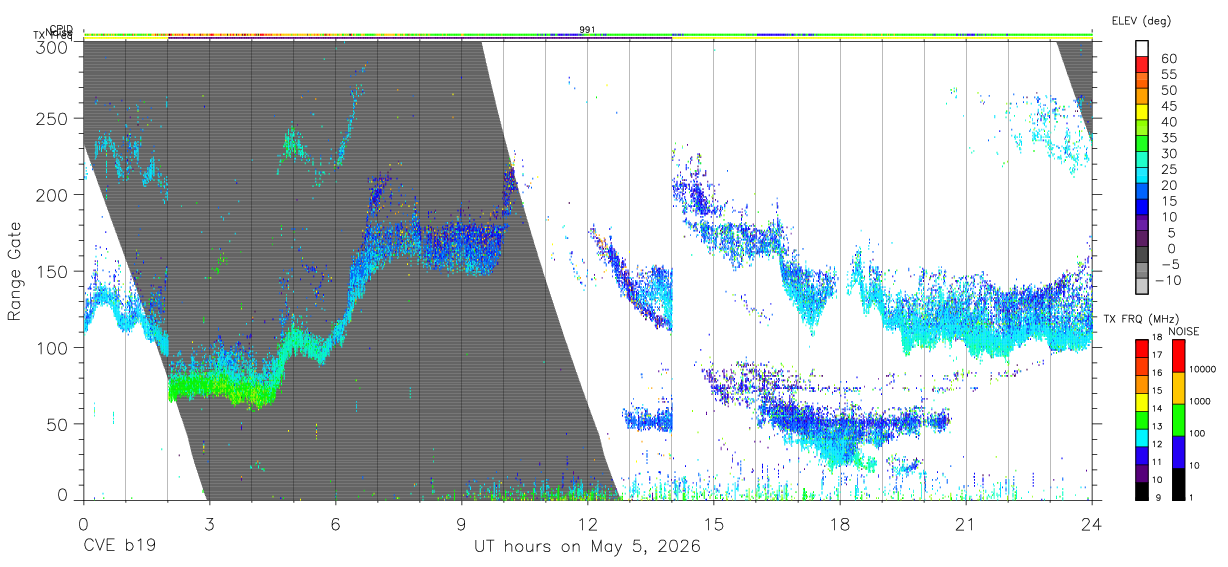Viewport: 1228px width, 567px height.
Task: Click the blue 10–100 NOISE swatch
Action: point(1179,451)
